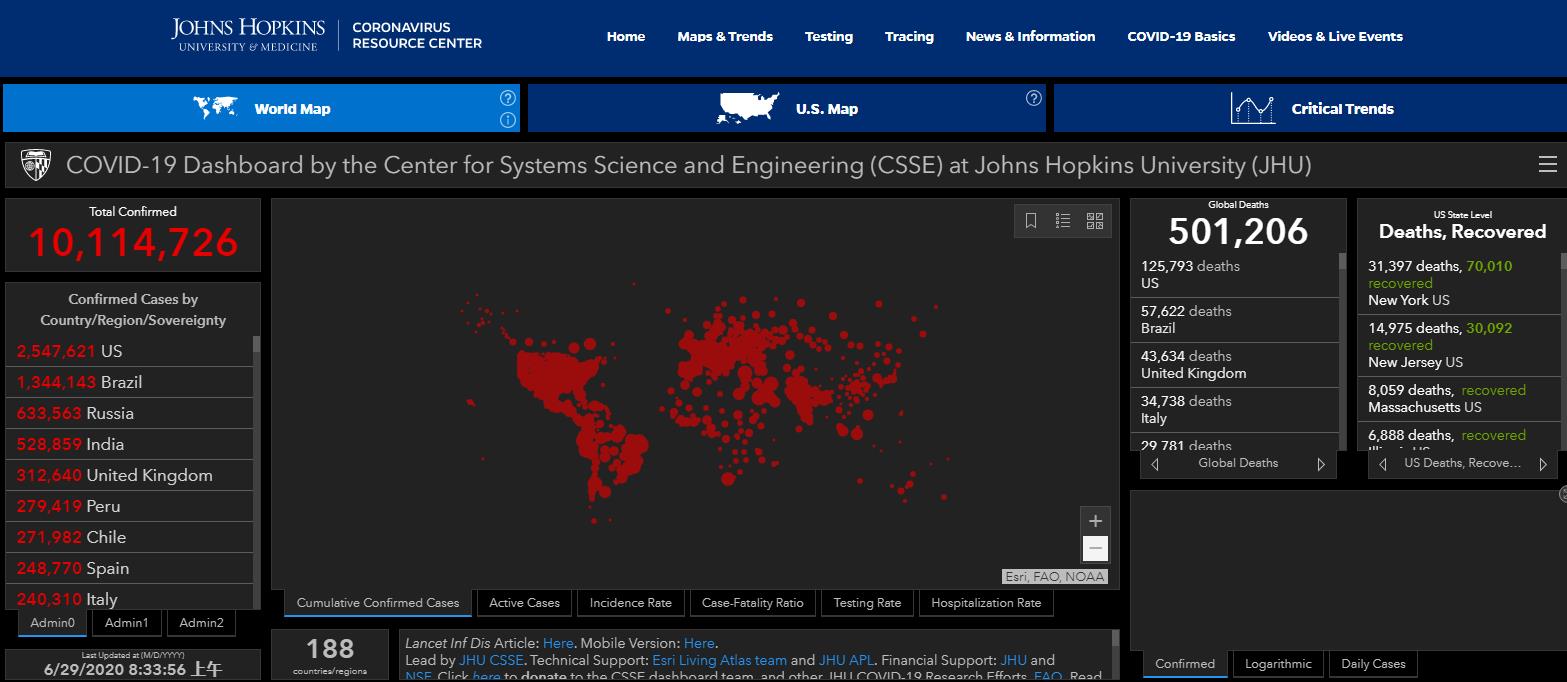Switch chart to Logarithmic view
Screen dimensions: 1567x682
(x=1277, y=664)
